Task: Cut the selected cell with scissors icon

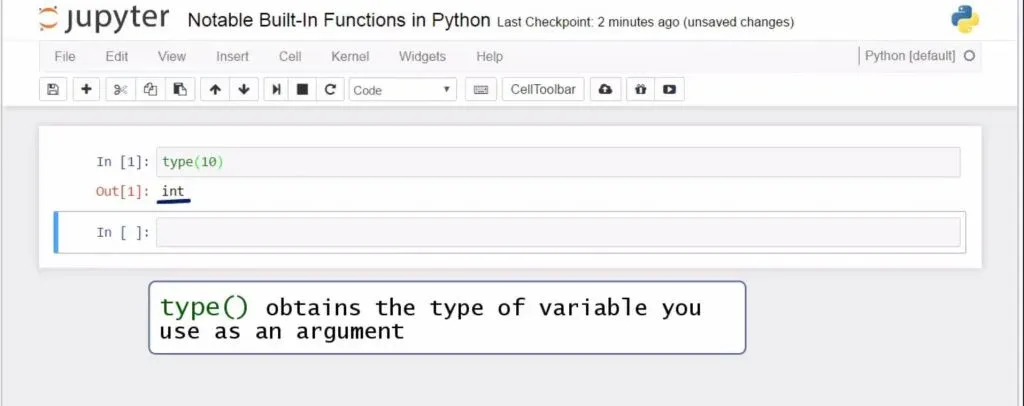Action: pyautogui.click(x=120, y=90)
